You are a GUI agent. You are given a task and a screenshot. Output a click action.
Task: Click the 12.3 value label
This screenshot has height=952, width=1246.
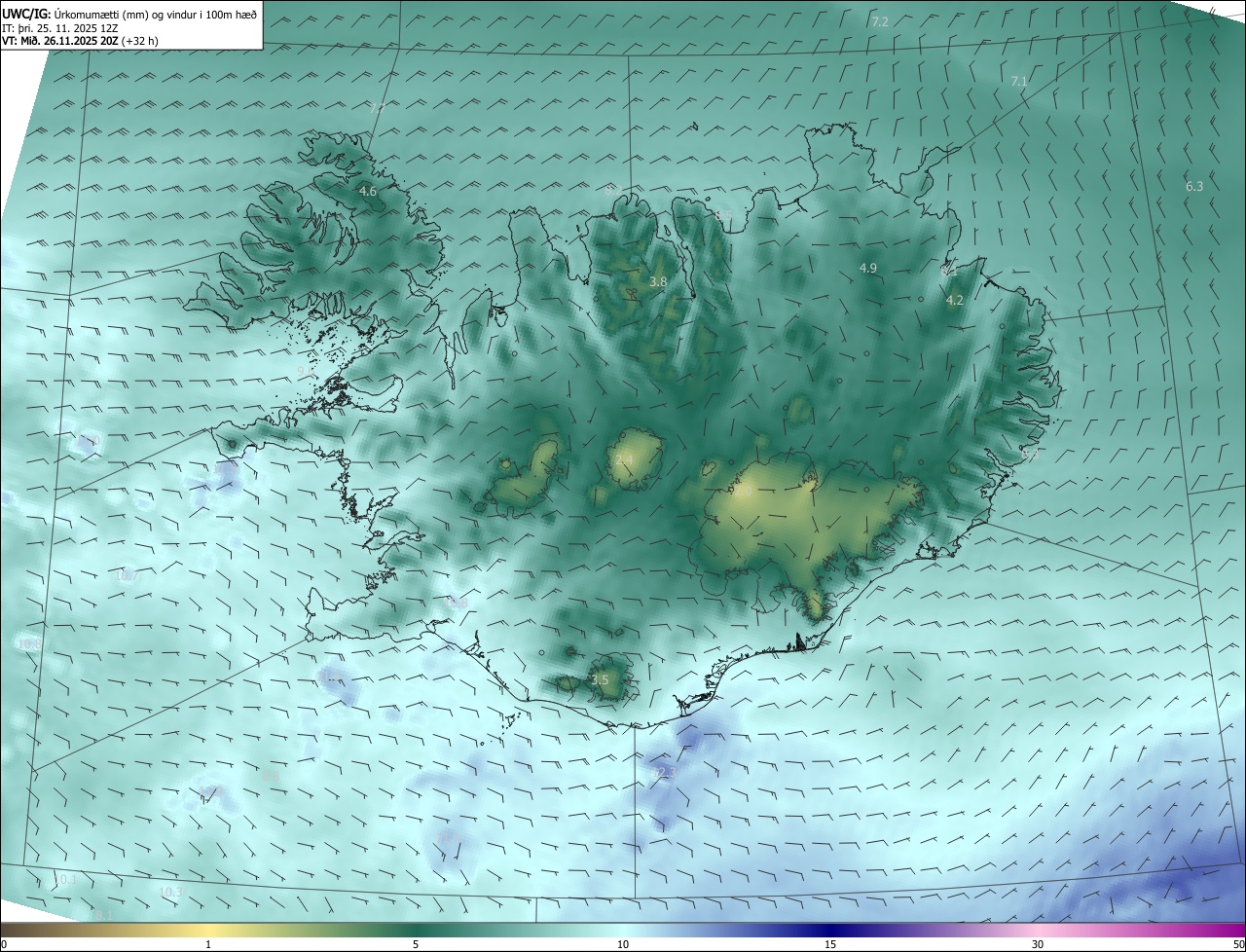coord(663,772)
